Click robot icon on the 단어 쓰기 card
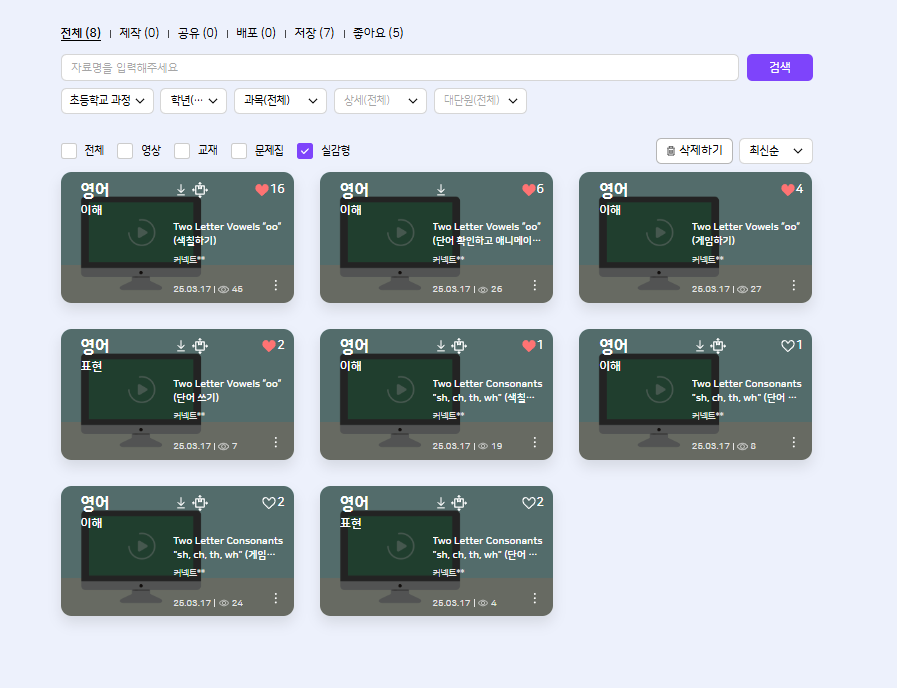 200,346
